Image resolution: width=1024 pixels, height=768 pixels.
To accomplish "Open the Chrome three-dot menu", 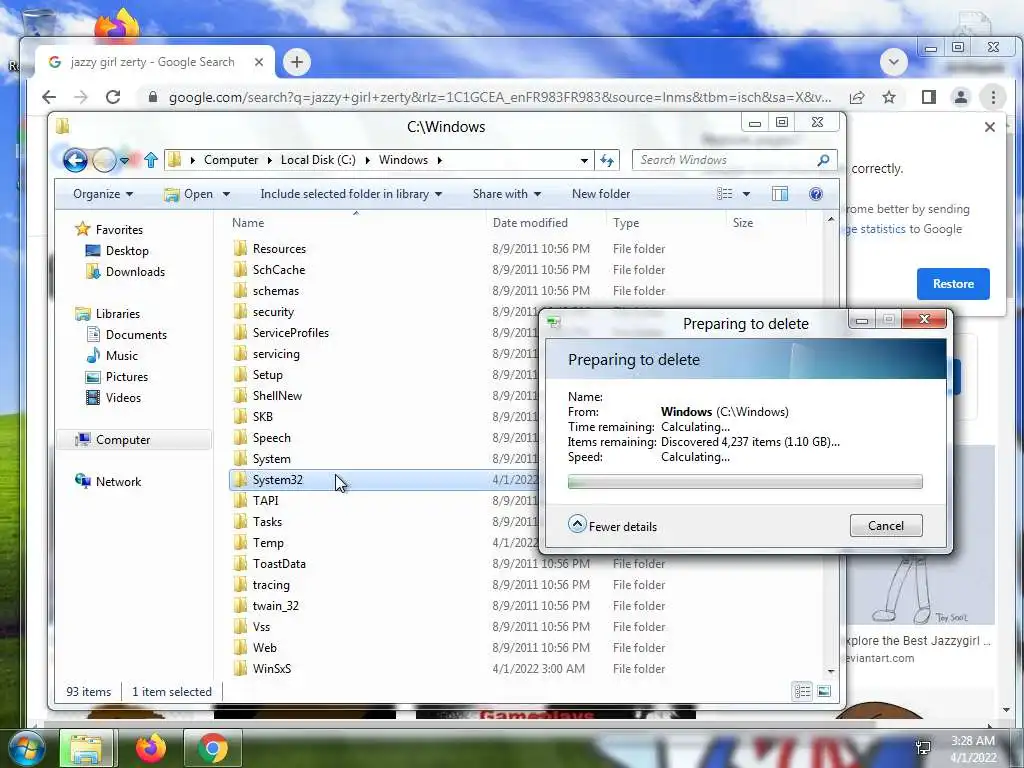I will pos(993,97).
